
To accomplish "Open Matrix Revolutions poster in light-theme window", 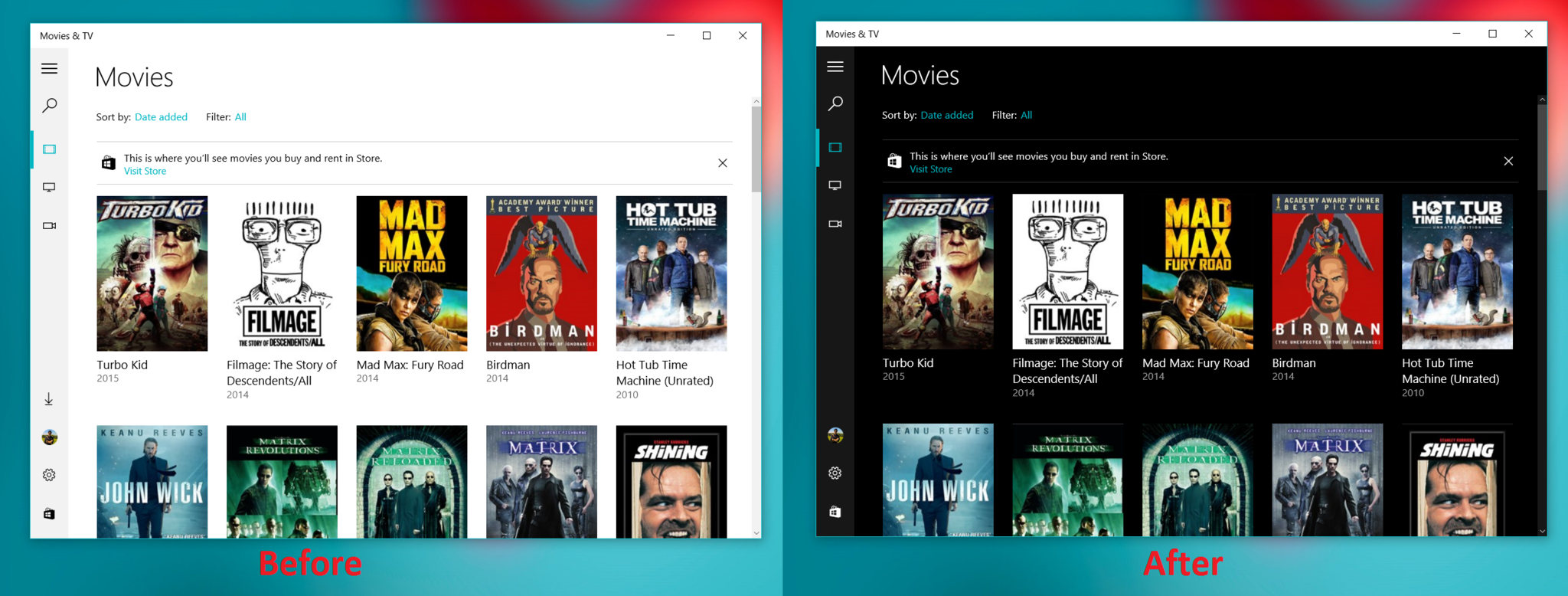I will (282, 482).
